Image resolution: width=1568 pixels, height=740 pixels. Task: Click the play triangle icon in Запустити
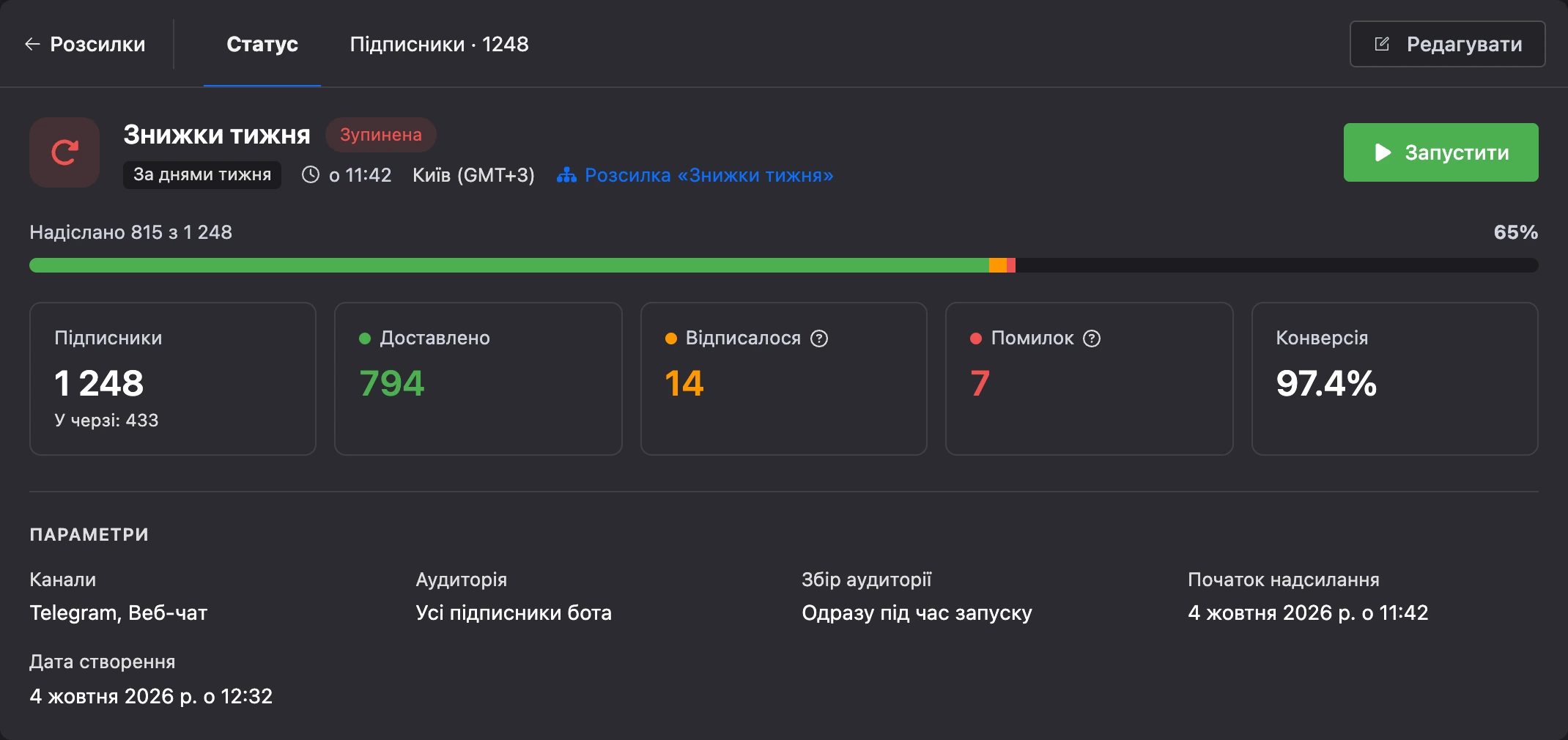[1383, 152]
